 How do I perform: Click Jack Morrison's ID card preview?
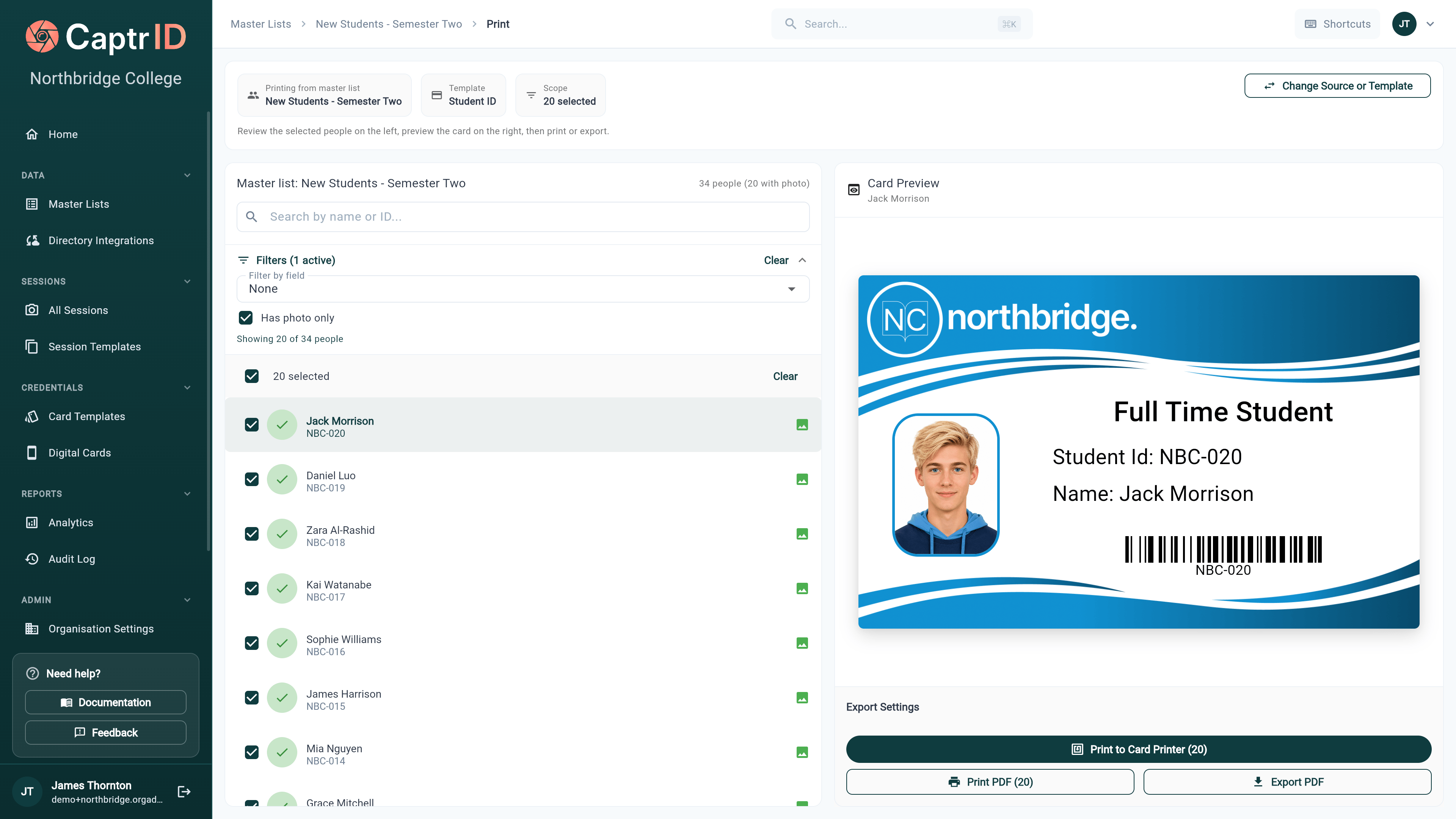point(1138,452)
